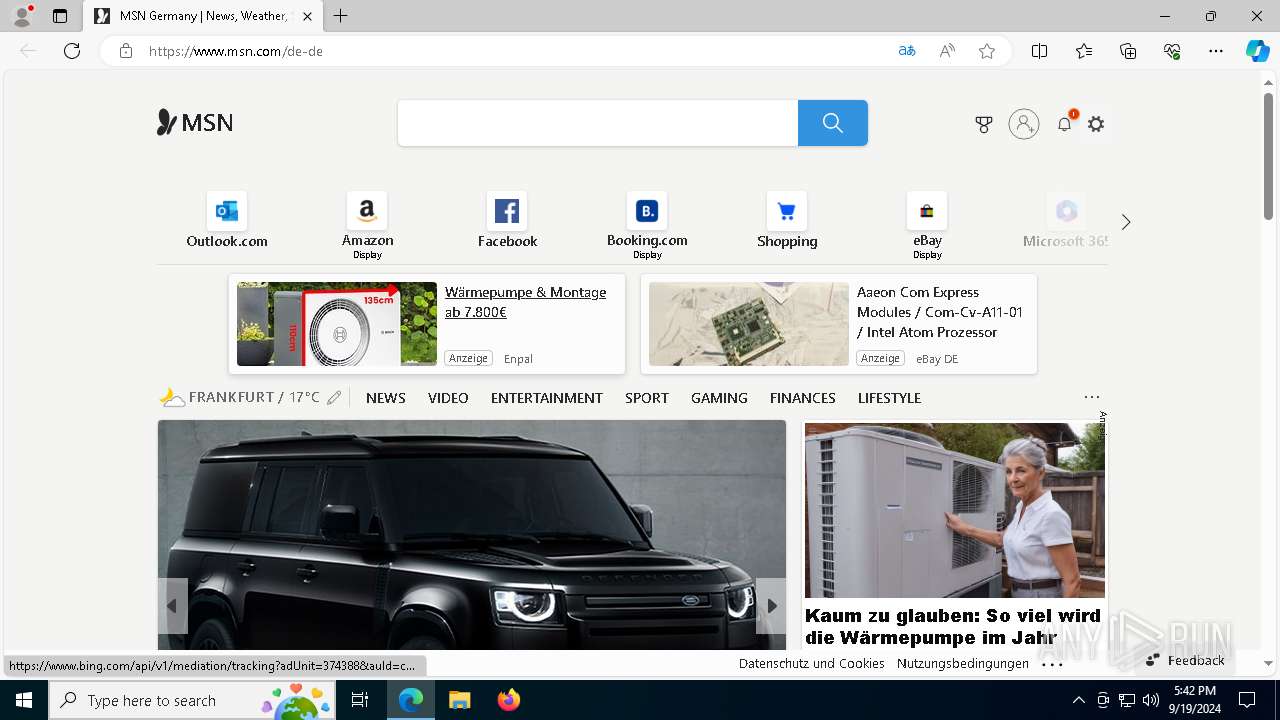Viewport: 1280px width, 720px height.
Task: Open Edge Settings and more menu
Action: pyautogui.click(x=1216, y=51)
